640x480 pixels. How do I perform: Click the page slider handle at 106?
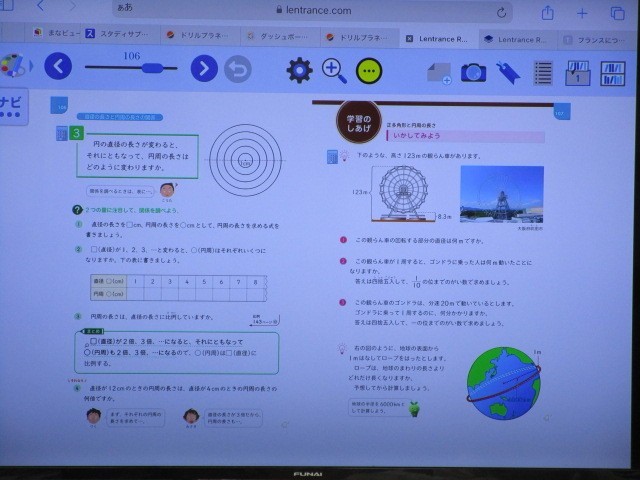153,68
